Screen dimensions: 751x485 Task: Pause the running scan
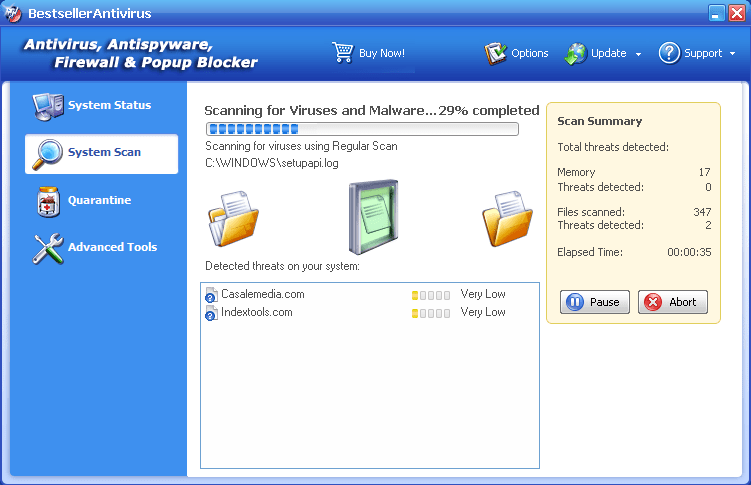595,301
